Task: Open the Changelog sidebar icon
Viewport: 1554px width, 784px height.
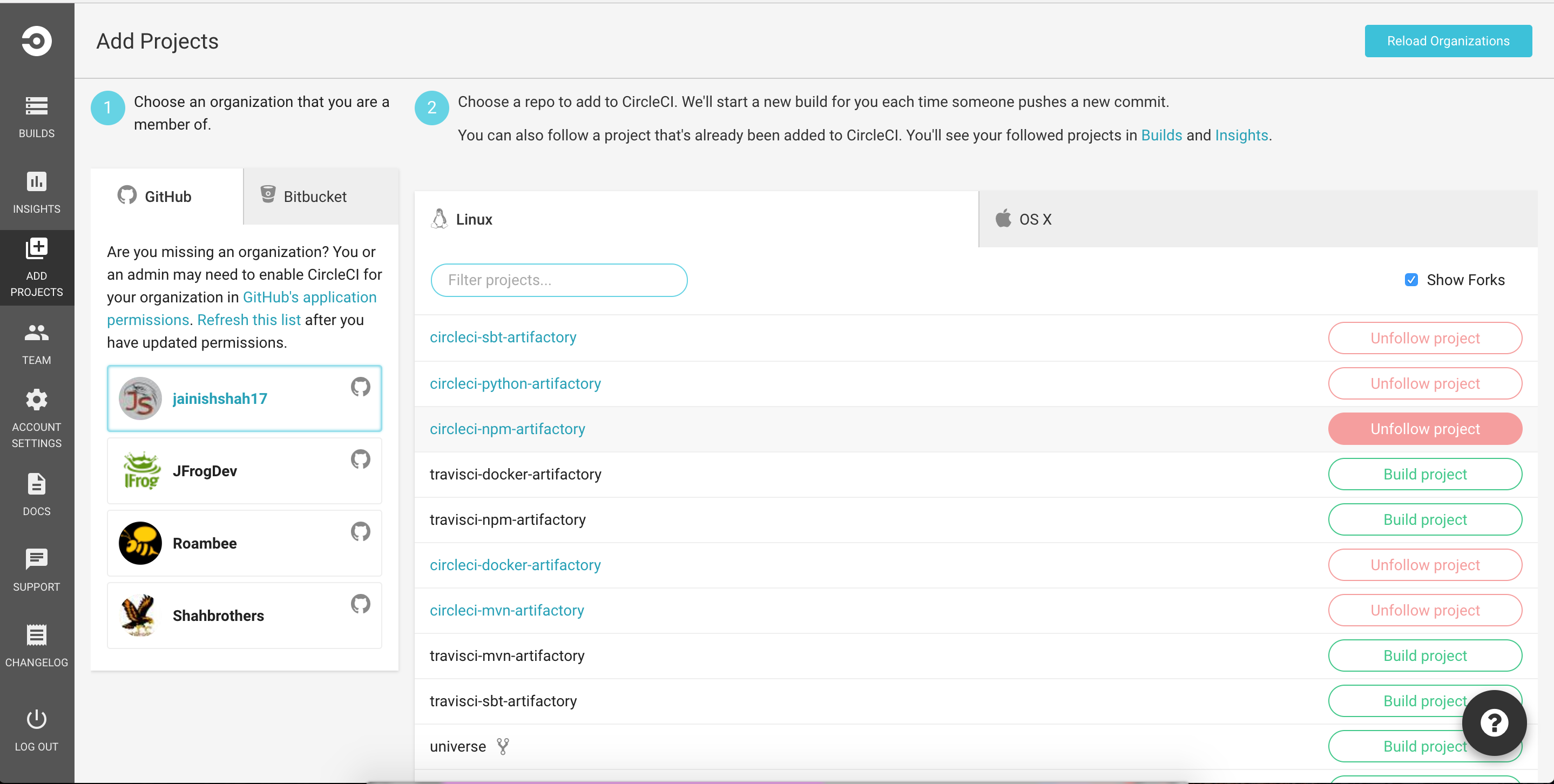Action: click(x=36, y=636)
